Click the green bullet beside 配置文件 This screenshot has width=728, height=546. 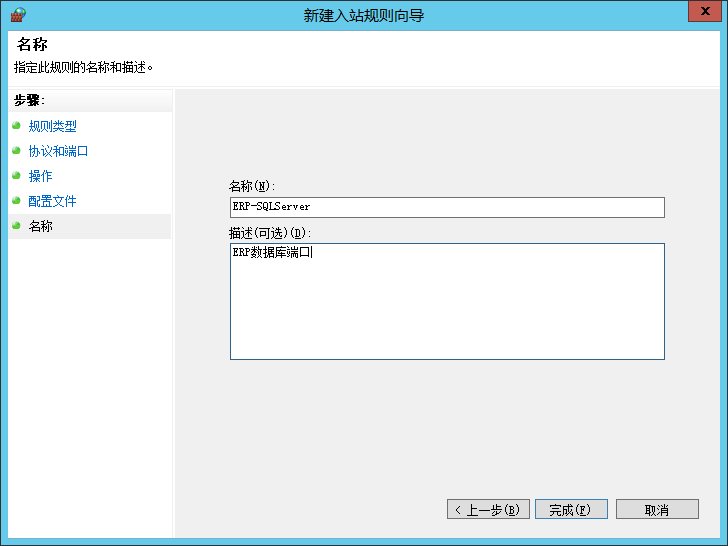(16, 201)
